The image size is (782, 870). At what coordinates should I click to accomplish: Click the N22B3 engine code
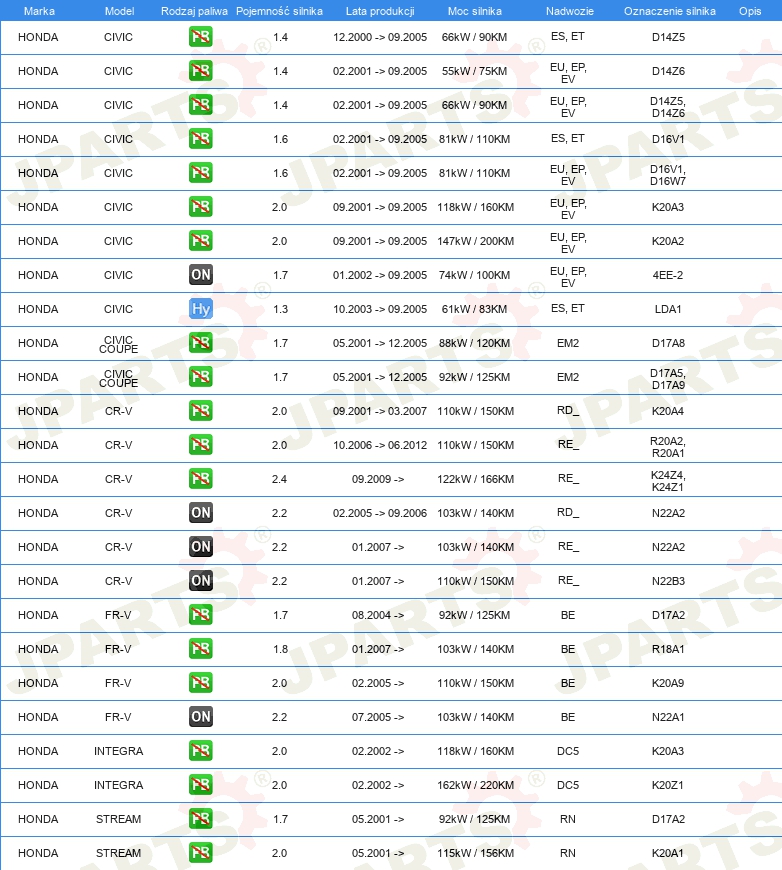point(668,581)
